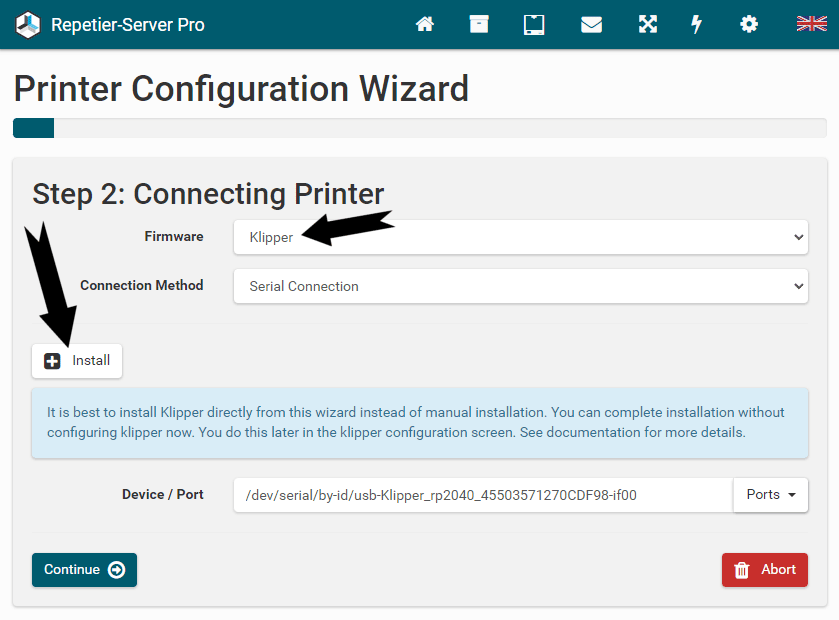The height and width of the screenshot is (620, 839).
Task: Click the plus icon on Install button
Action: 53,361
